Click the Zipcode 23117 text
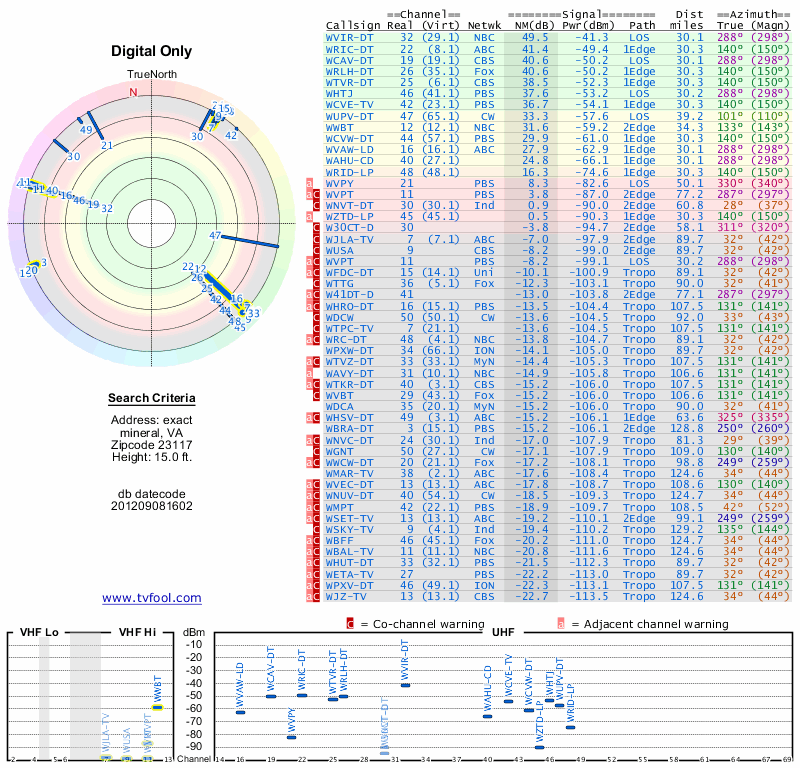 [x=152, y=444]
